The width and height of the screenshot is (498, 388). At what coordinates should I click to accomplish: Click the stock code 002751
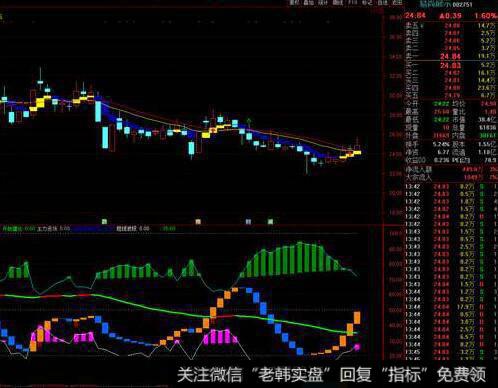click(463, 5)
